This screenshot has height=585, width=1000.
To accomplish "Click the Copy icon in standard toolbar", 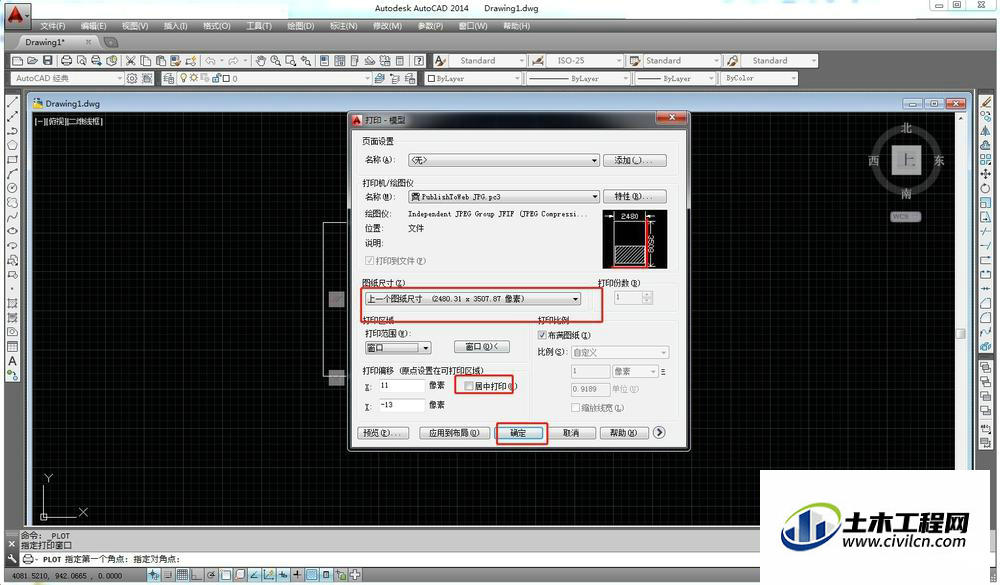I will (145, 61).
